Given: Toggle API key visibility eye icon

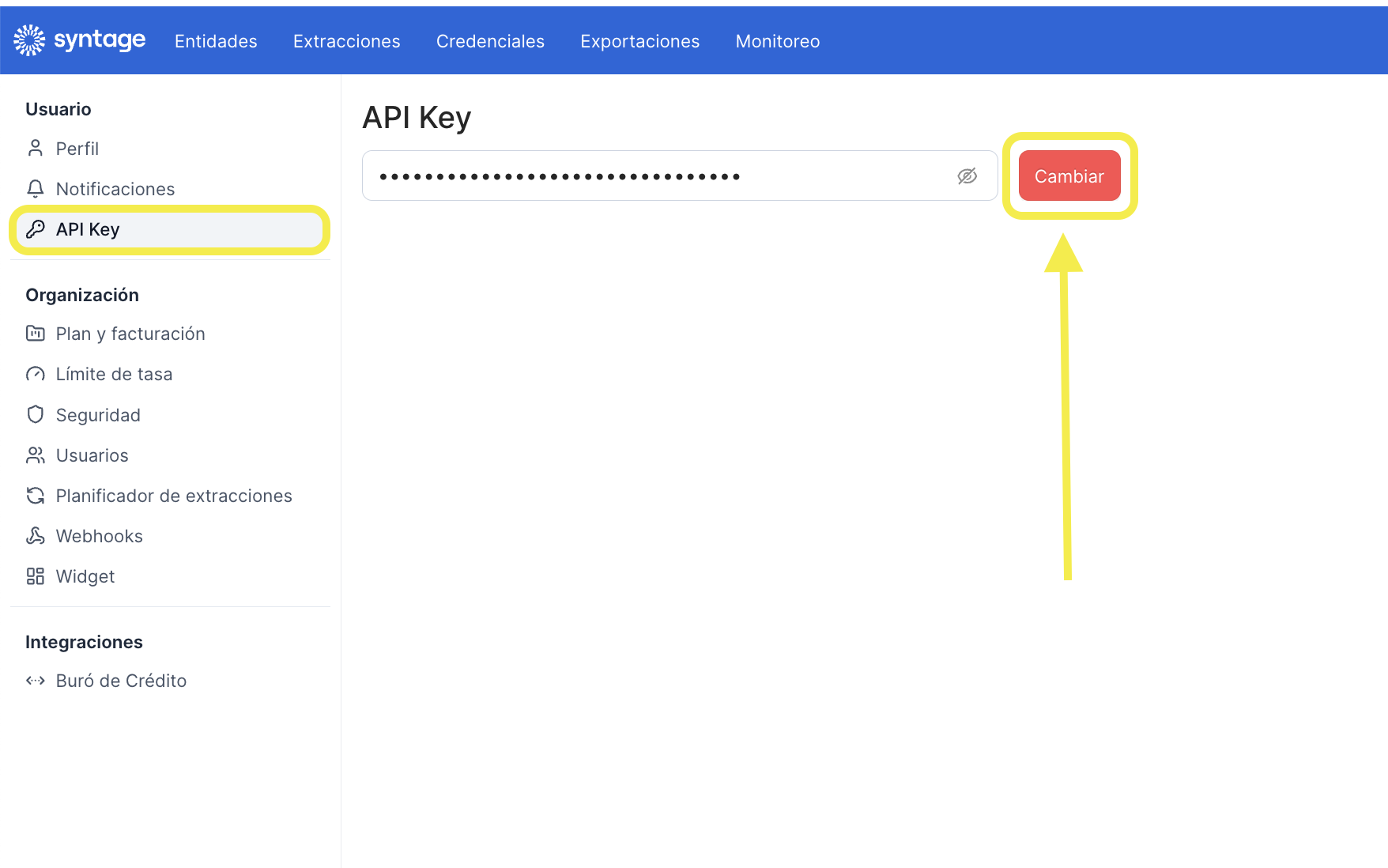Looking at the screenshot, I should click(x=967, y=176).
